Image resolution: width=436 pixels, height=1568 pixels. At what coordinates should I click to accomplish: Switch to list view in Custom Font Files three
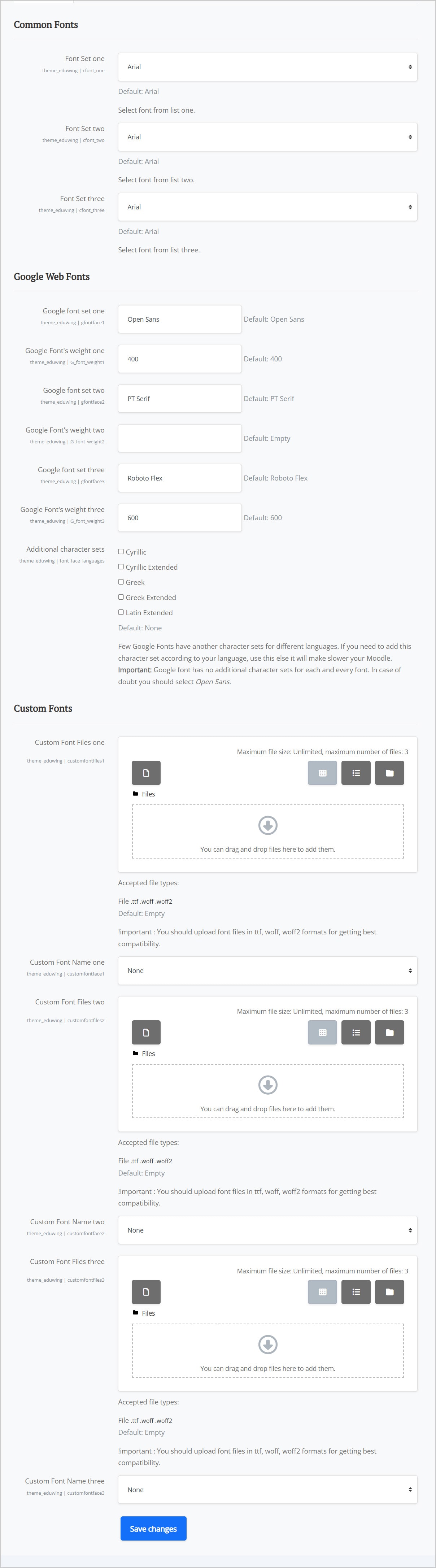(356, 1292)
